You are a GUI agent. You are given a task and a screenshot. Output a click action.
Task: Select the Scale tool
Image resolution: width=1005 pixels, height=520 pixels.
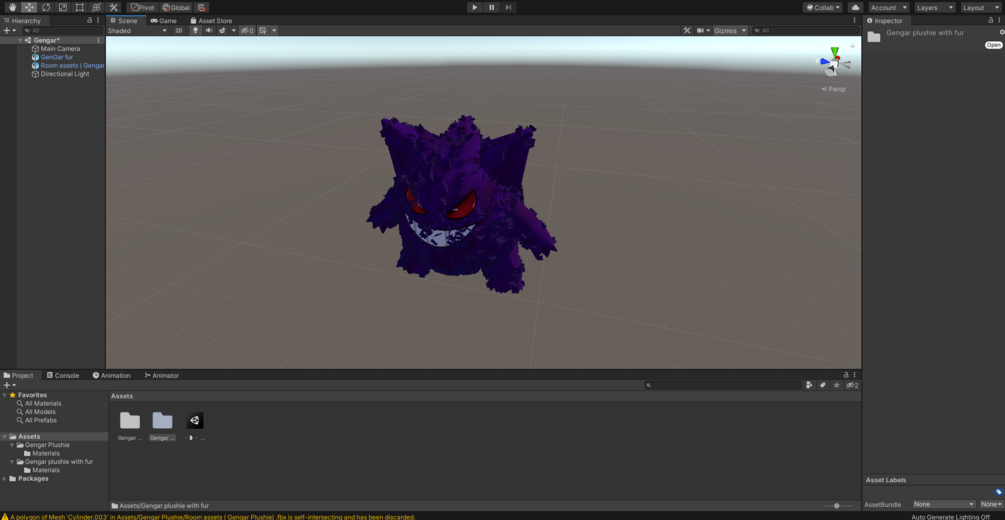[x=62, y=8]
